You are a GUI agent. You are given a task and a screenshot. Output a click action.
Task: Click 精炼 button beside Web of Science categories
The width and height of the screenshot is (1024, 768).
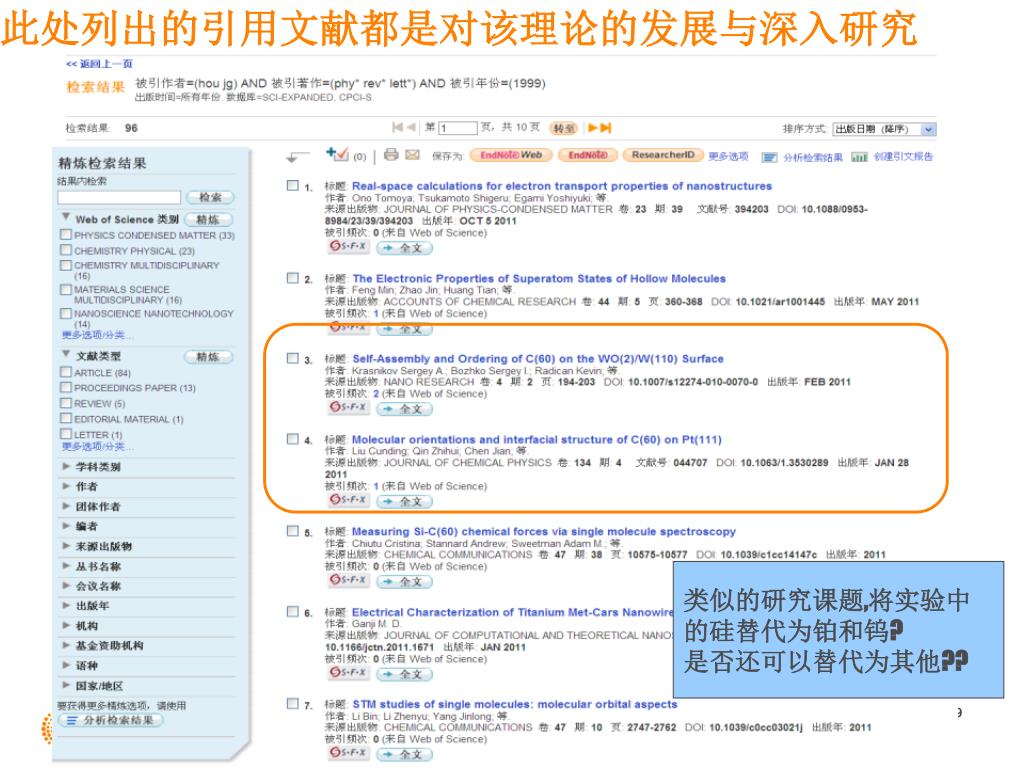(x=208, y=220)
